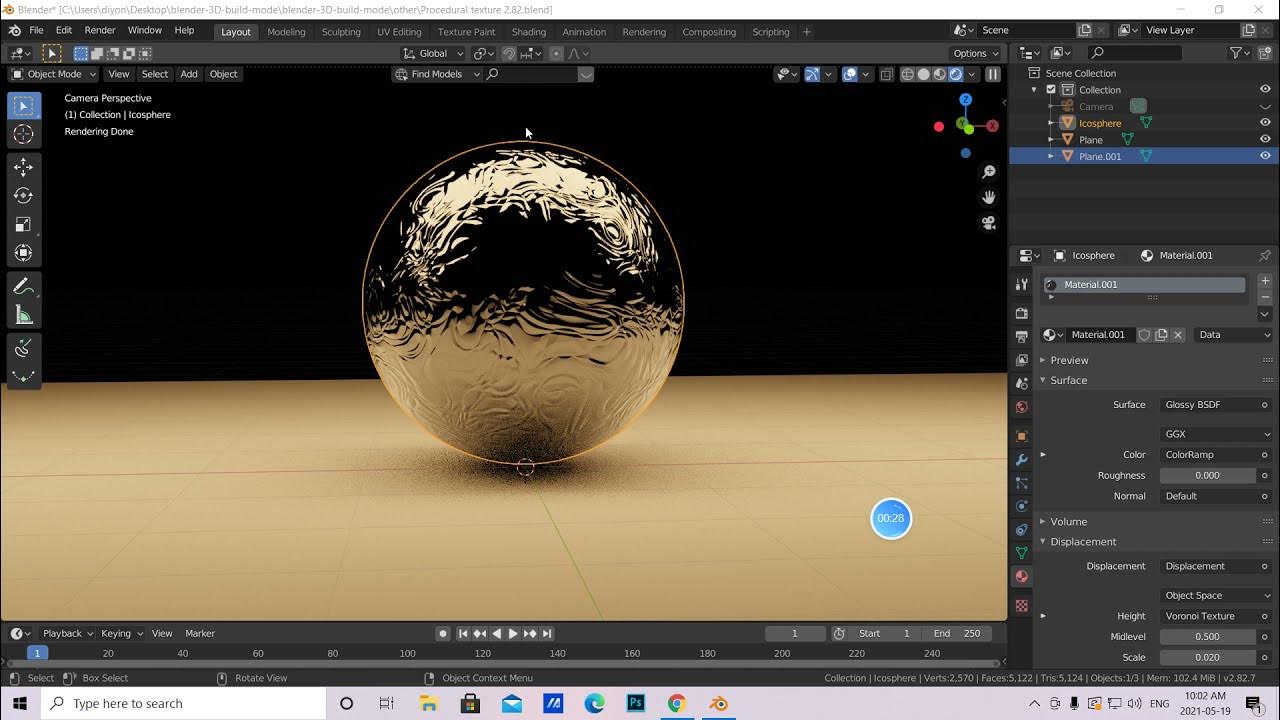The height and width of the screenshot is (720, 1280).
Task: Switch viewport to material preview shading
Action: click(x=940, y=74)
